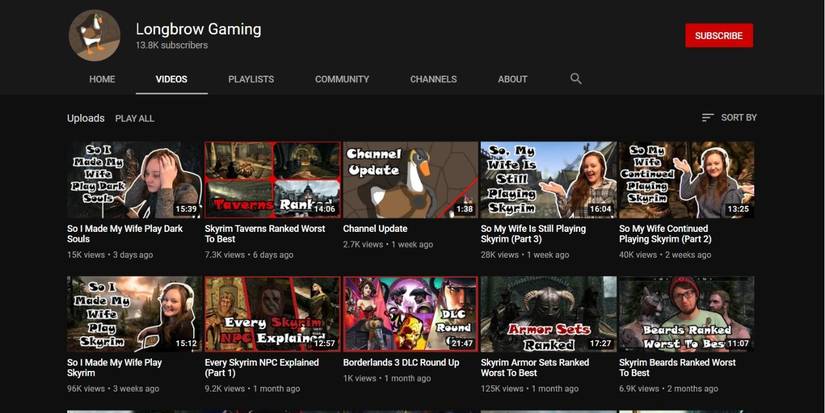The width and height of the screenshot is (825, 413).
Task: Open the About tab
Action: pos(512,79)
